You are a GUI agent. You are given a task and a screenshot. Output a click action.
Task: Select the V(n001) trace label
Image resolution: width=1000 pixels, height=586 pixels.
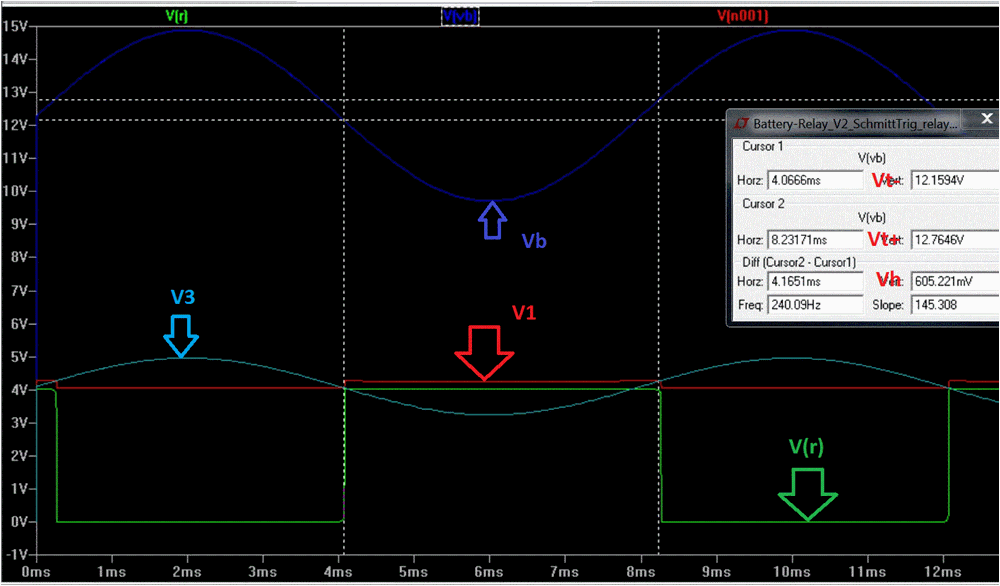(742, 16)
